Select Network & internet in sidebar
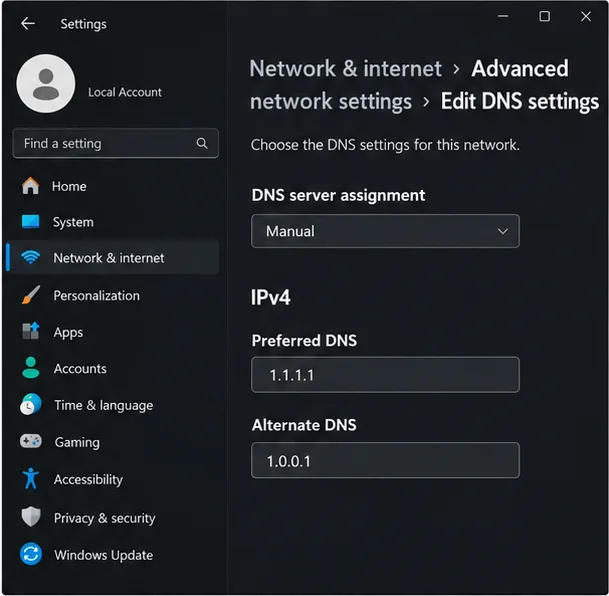609x596 pixels. pos(113,258)
